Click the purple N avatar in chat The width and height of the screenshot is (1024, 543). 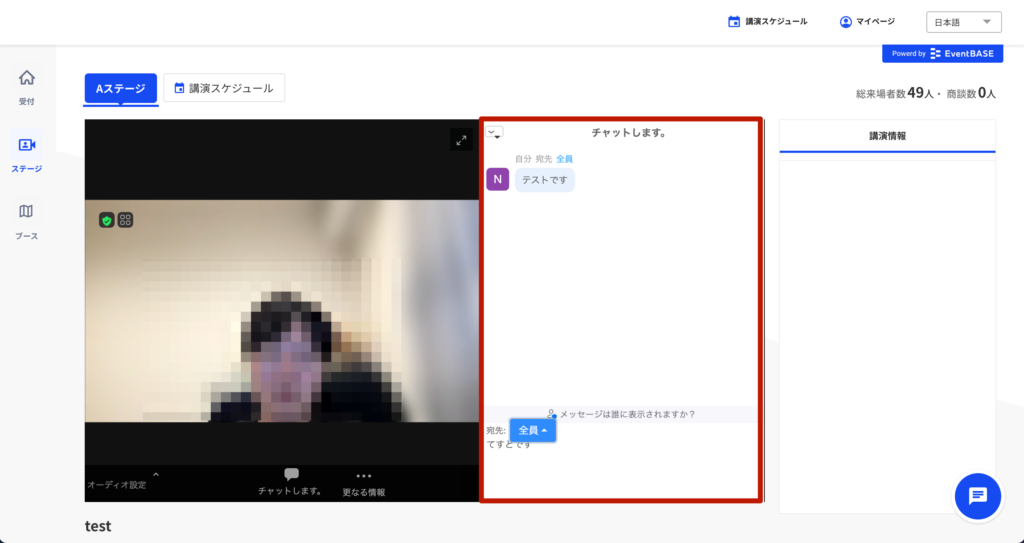[x=498, y=180]
